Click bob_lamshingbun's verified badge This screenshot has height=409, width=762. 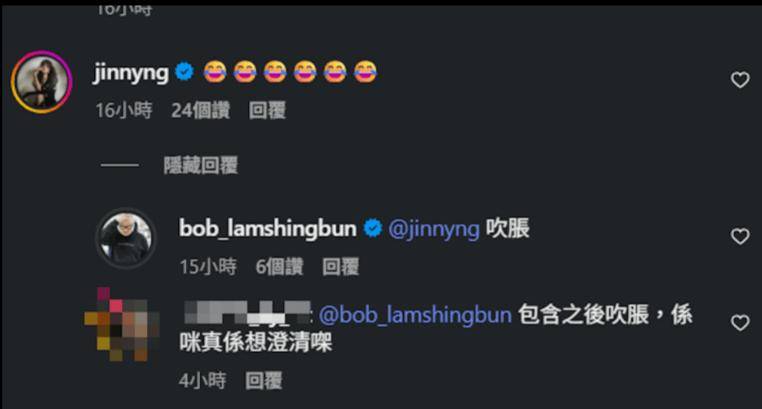click(x=373, y=228)
